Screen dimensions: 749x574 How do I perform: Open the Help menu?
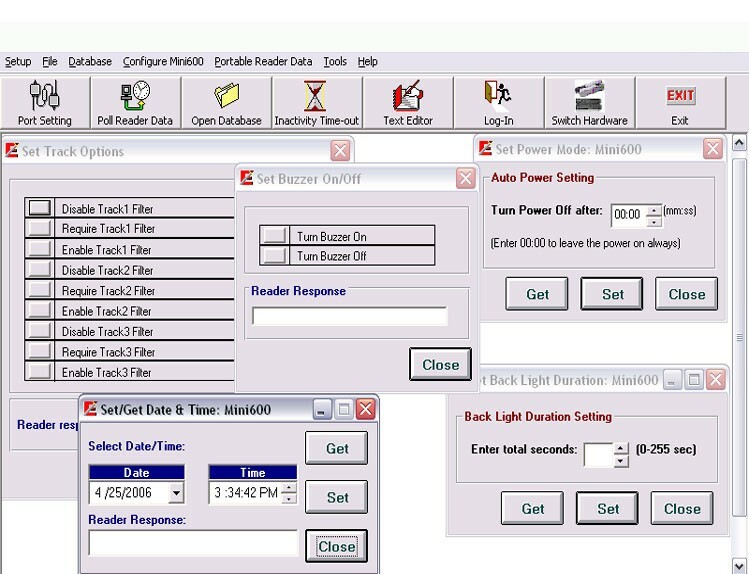tap(367, 62)
